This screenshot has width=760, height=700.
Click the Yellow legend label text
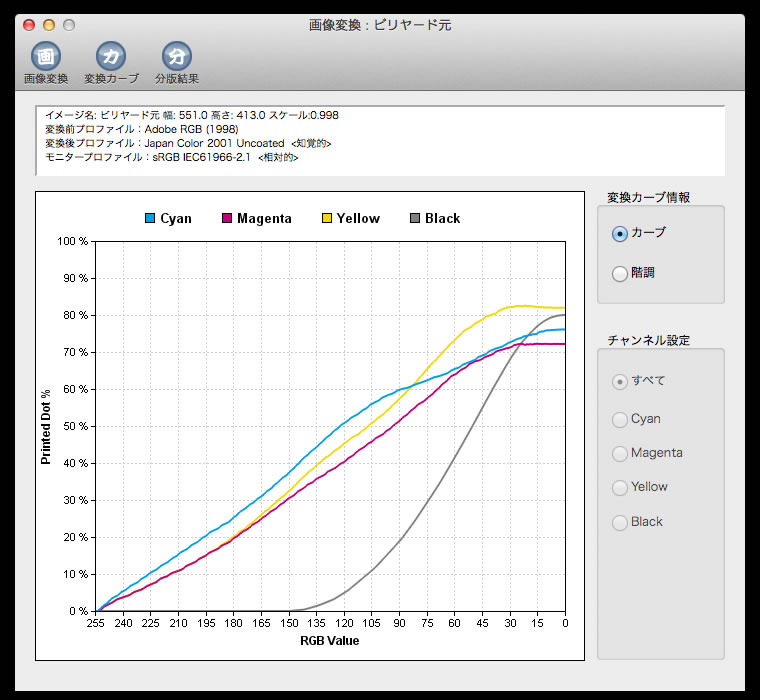pyautogui.click(x=358, y=219)
